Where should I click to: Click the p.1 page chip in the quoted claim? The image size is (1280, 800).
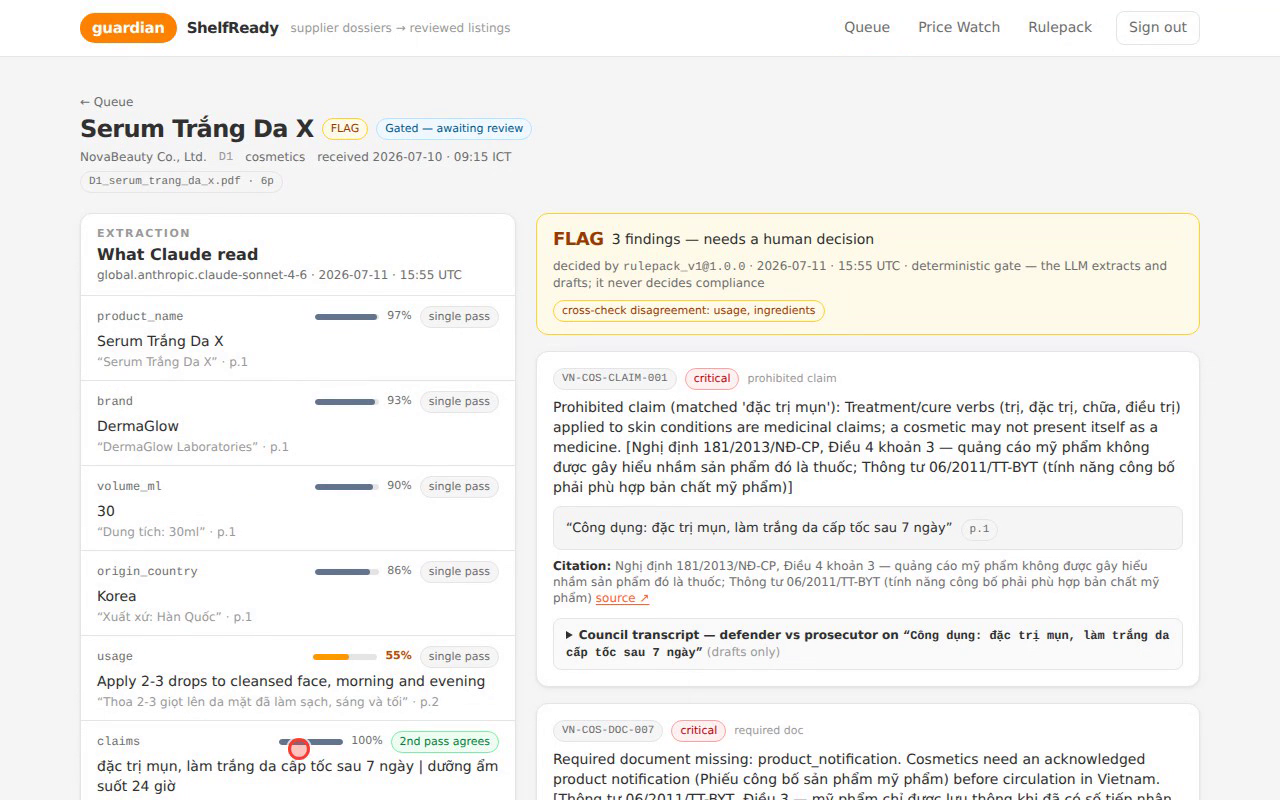979,529
